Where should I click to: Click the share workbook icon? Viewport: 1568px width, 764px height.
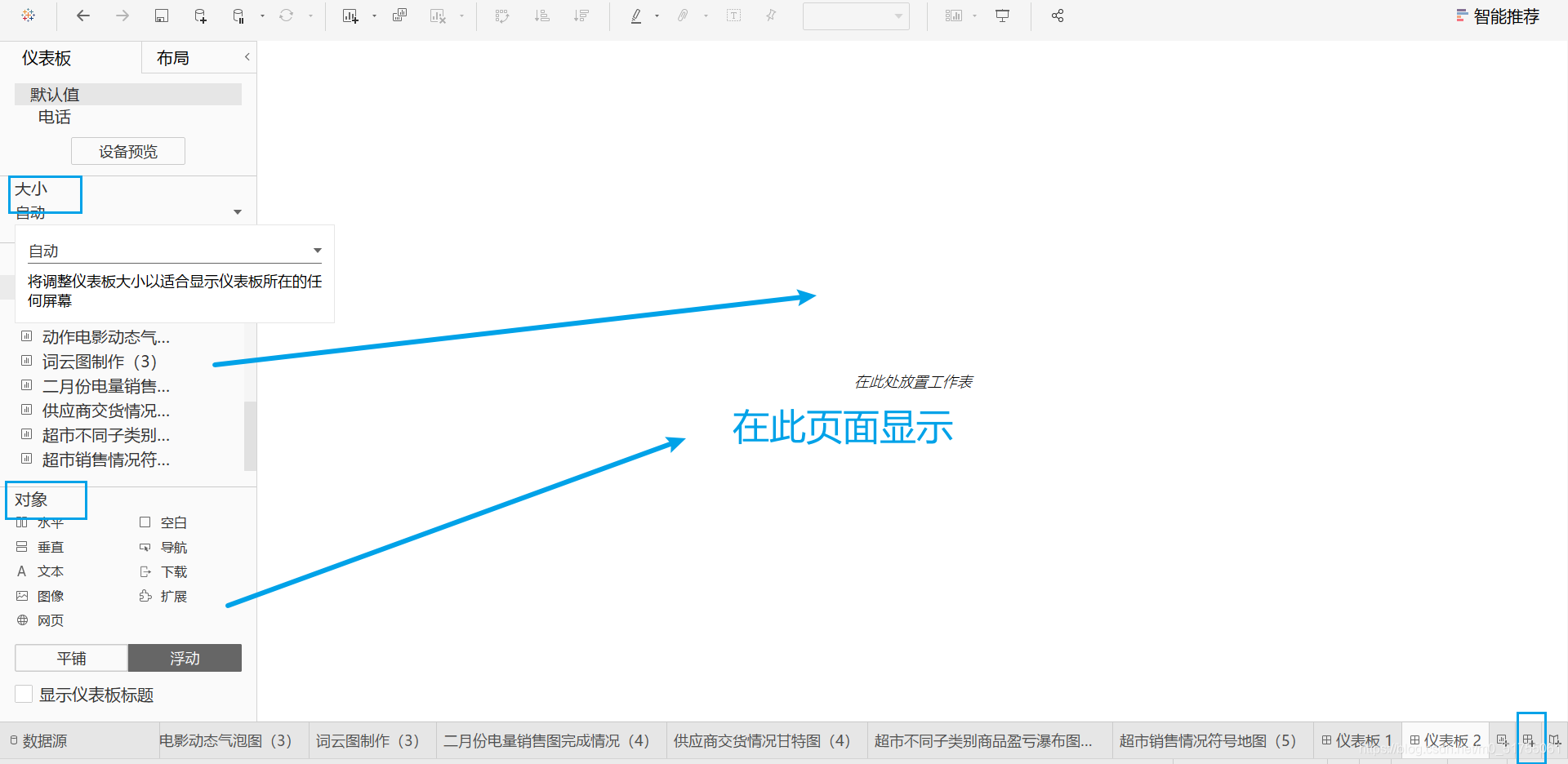point(1058,16)
